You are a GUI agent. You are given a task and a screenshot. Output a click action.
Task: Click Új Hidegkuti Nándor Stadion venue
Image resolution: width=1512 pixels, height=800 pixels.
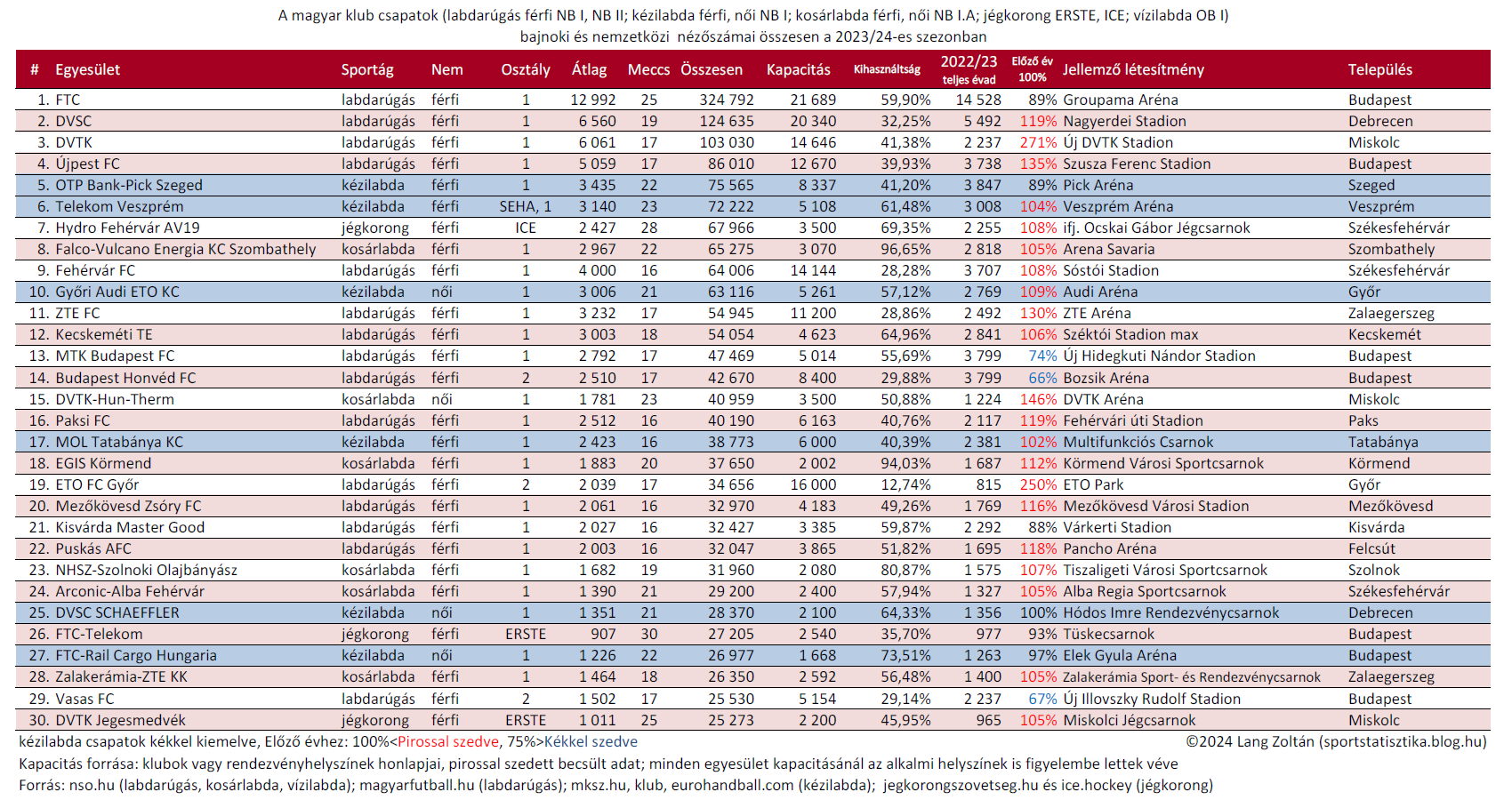click(1159, 356)
